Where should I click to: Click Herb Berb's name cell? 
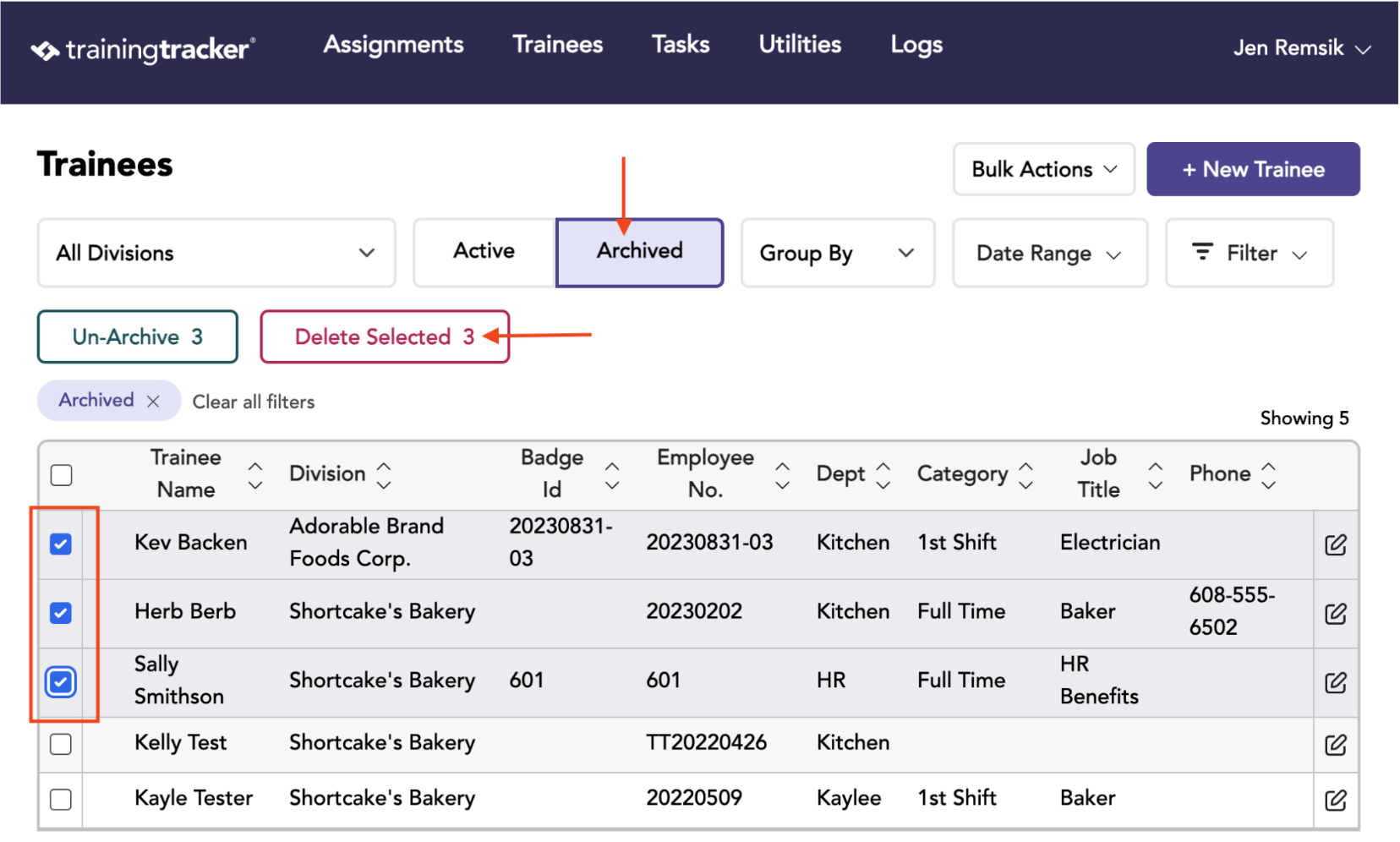click(x=185, y=611)
